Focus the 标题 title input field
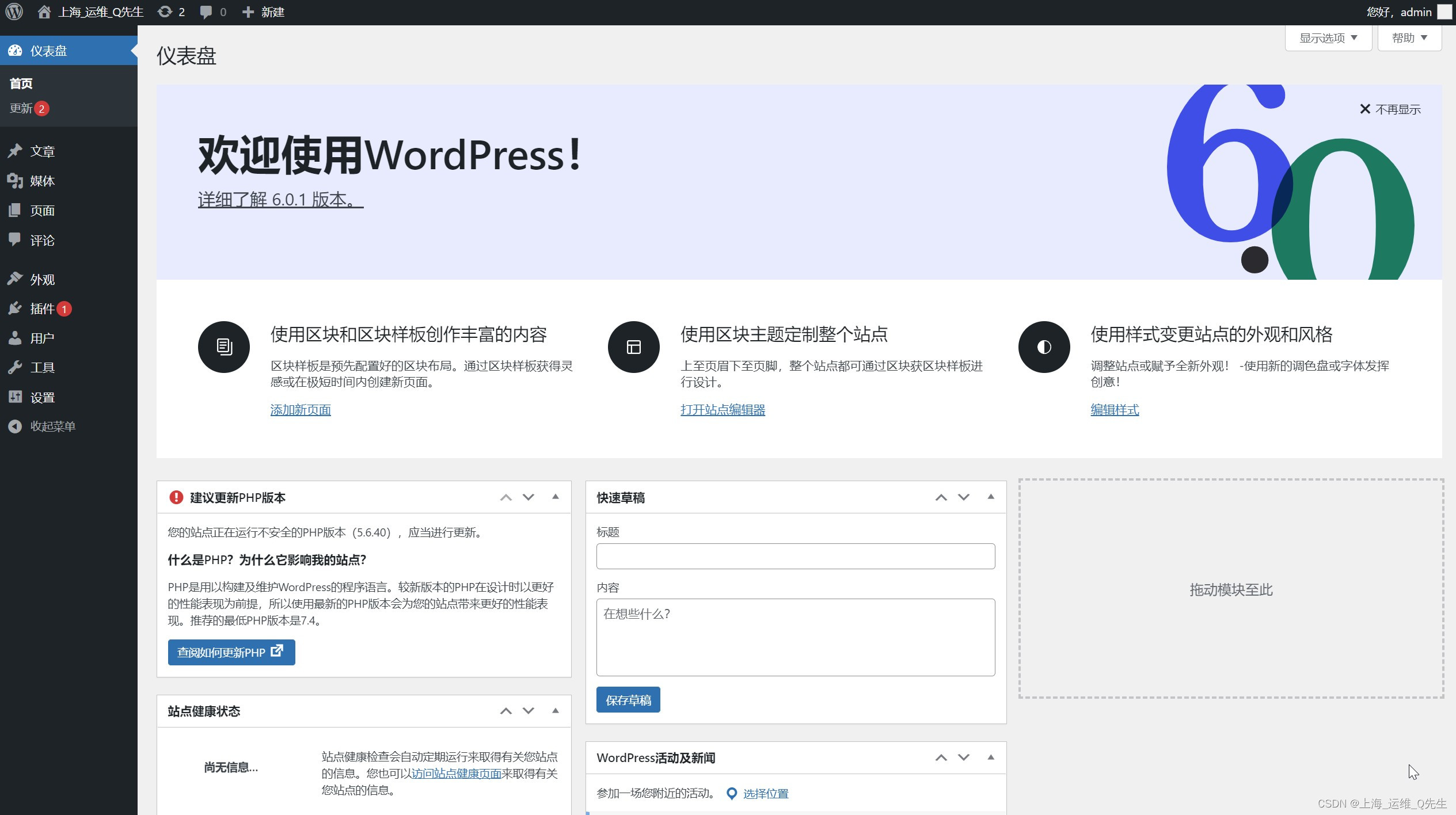 point(796,556)
